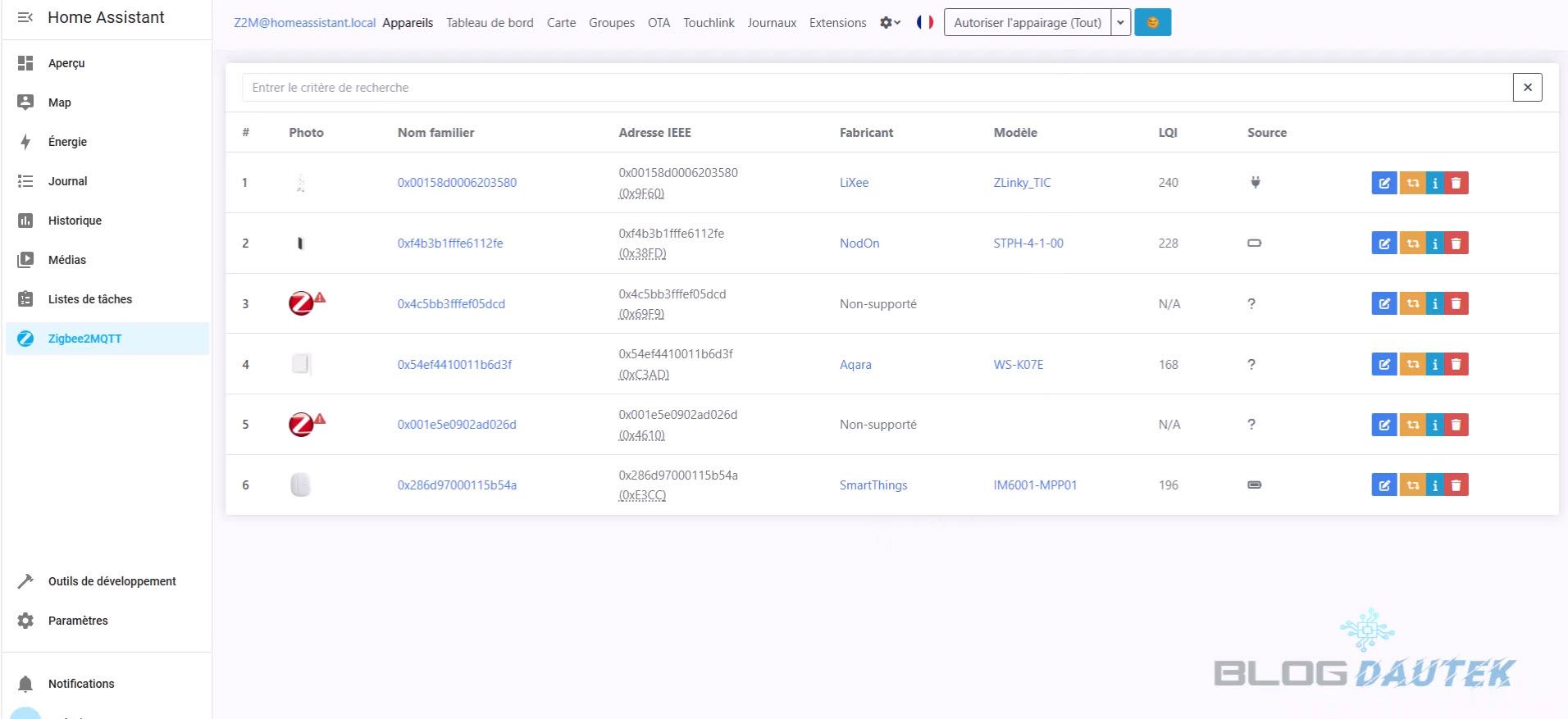Clear the search field with the X button
The width and height of the screenshot is (1568, 719).
click(x=1527, y=88)
